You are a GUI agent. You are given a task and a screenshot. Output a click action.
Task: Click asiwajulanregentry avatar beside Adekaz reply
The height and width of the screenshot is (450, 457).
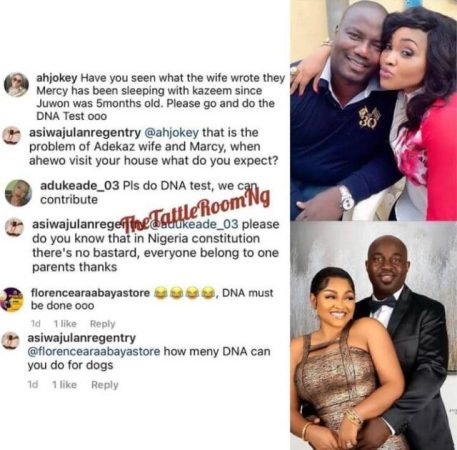coord(12,136)
